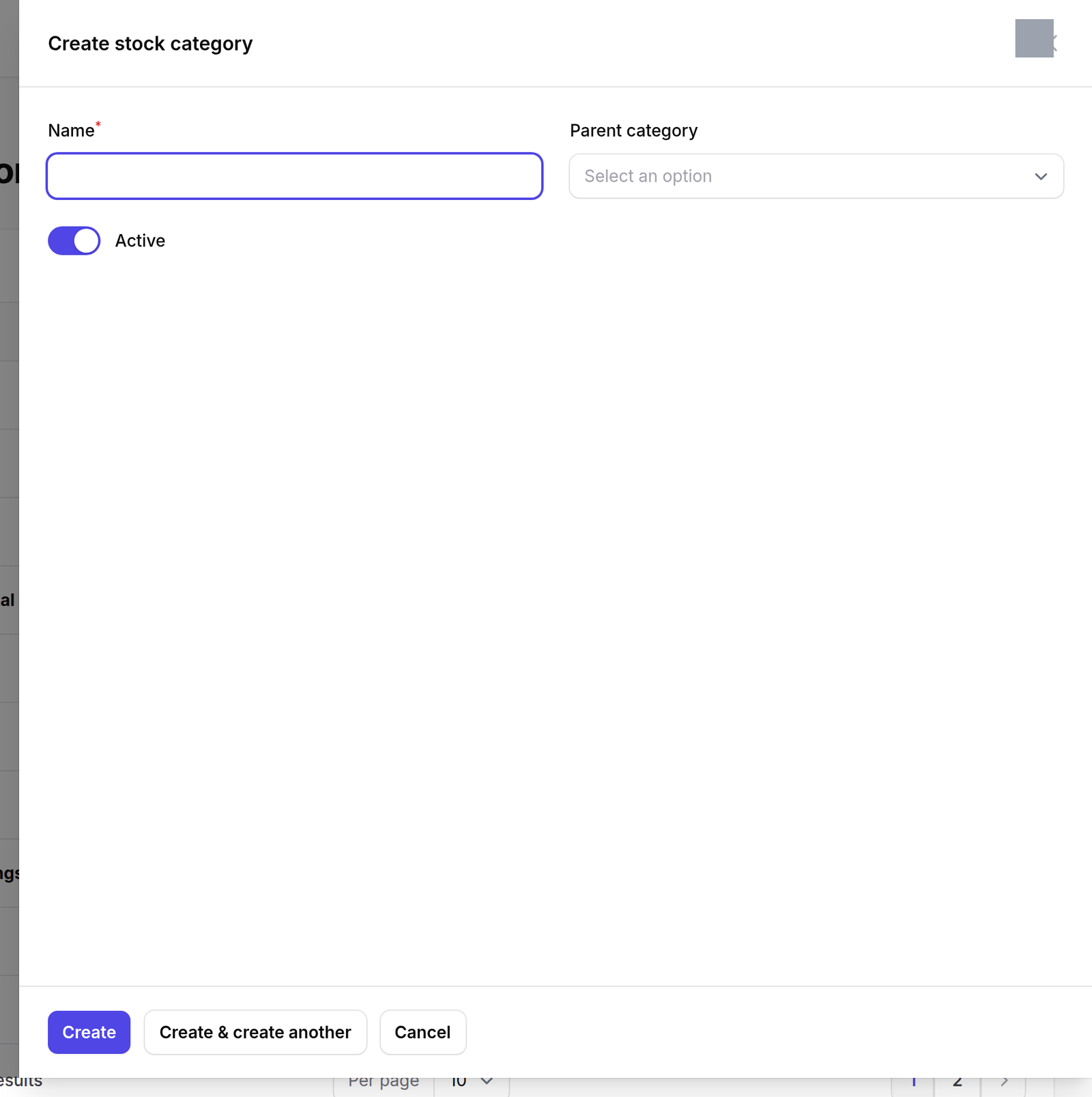
Task: Click the Name input field
Action: pos(295,176)
